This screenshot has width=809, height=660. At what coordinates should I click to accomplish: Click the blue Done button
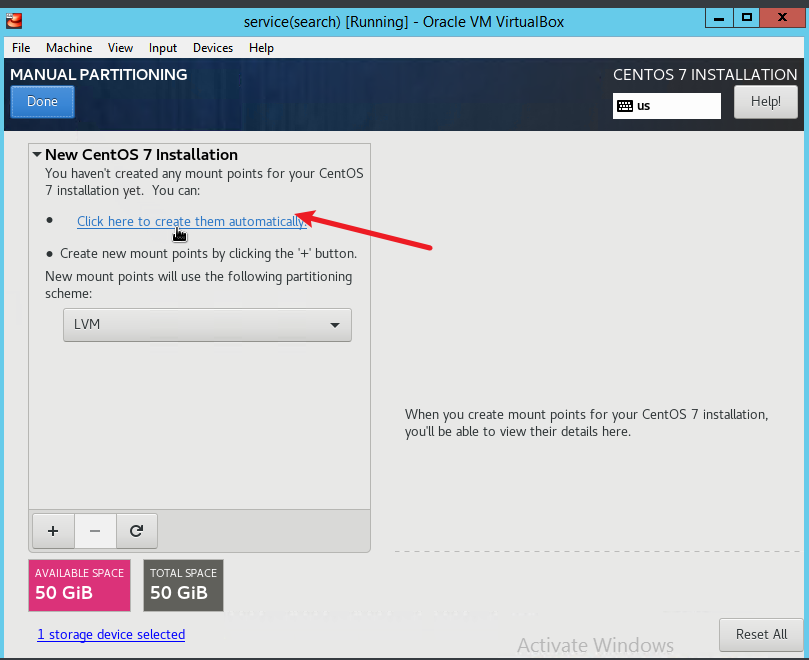(x=42, y=102)
